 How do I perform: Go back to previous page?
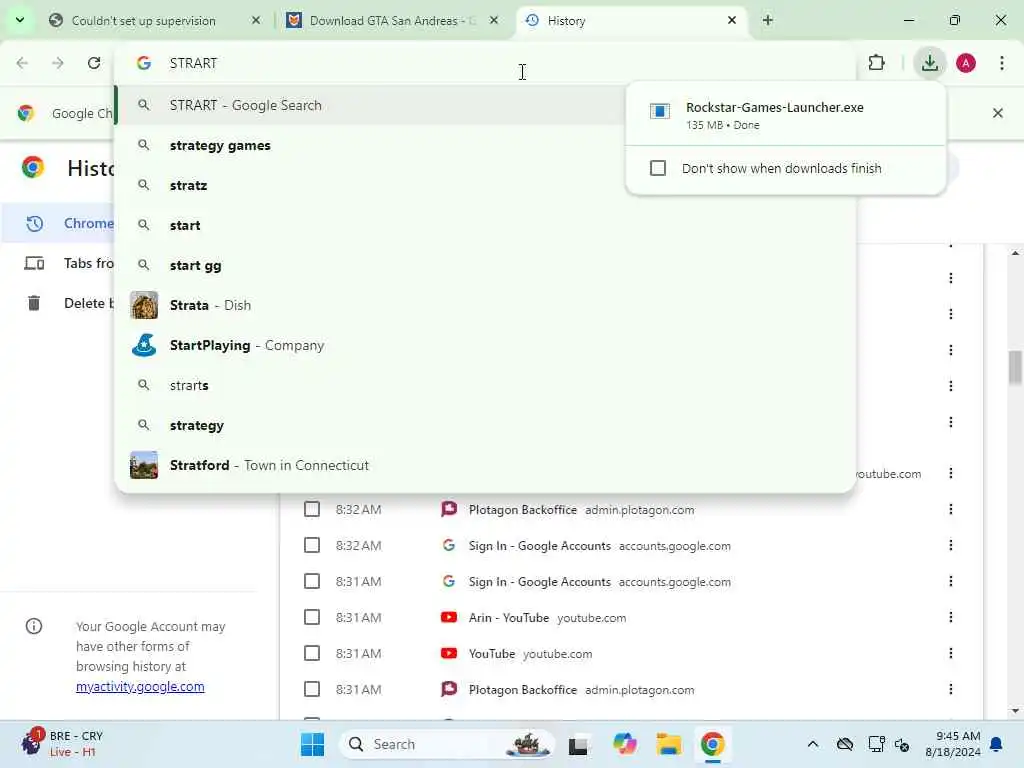click(22, 63)
